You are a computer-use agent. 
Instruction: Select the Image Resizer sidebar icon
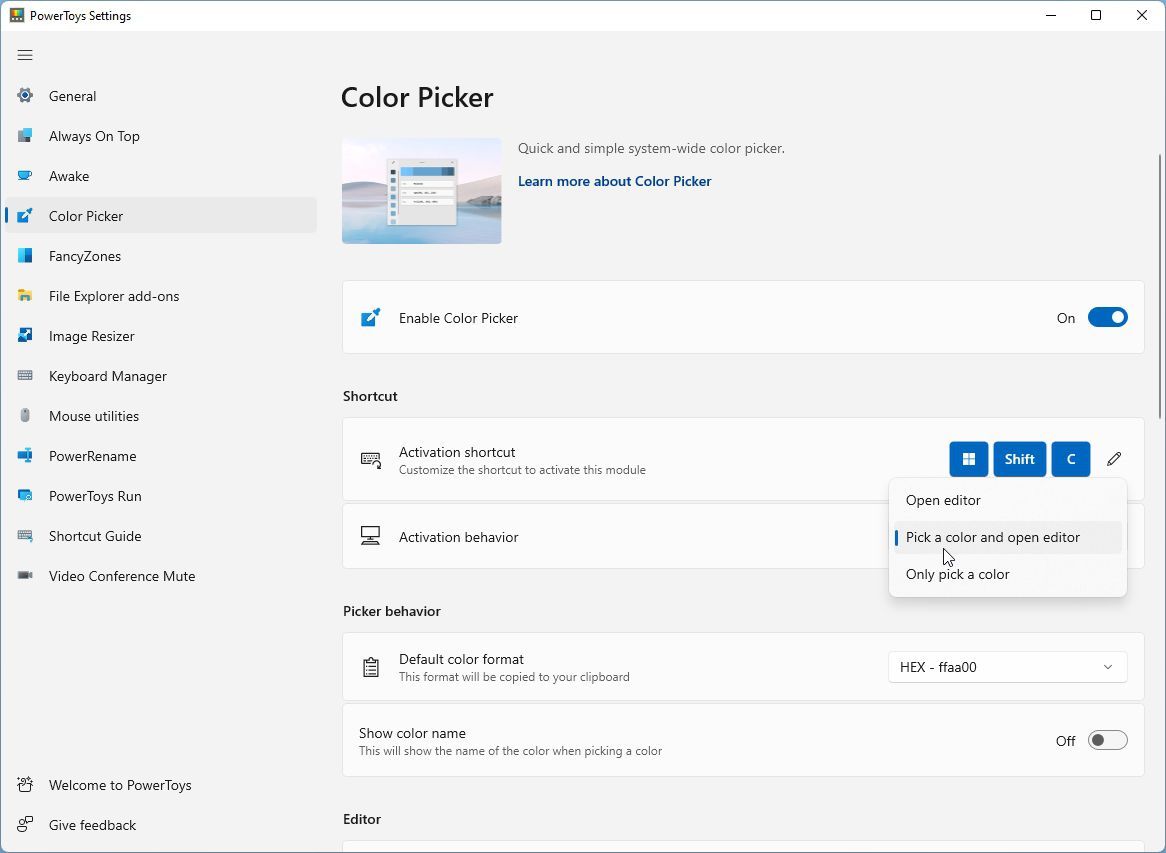pyautogui.click(x=24, y=335)
